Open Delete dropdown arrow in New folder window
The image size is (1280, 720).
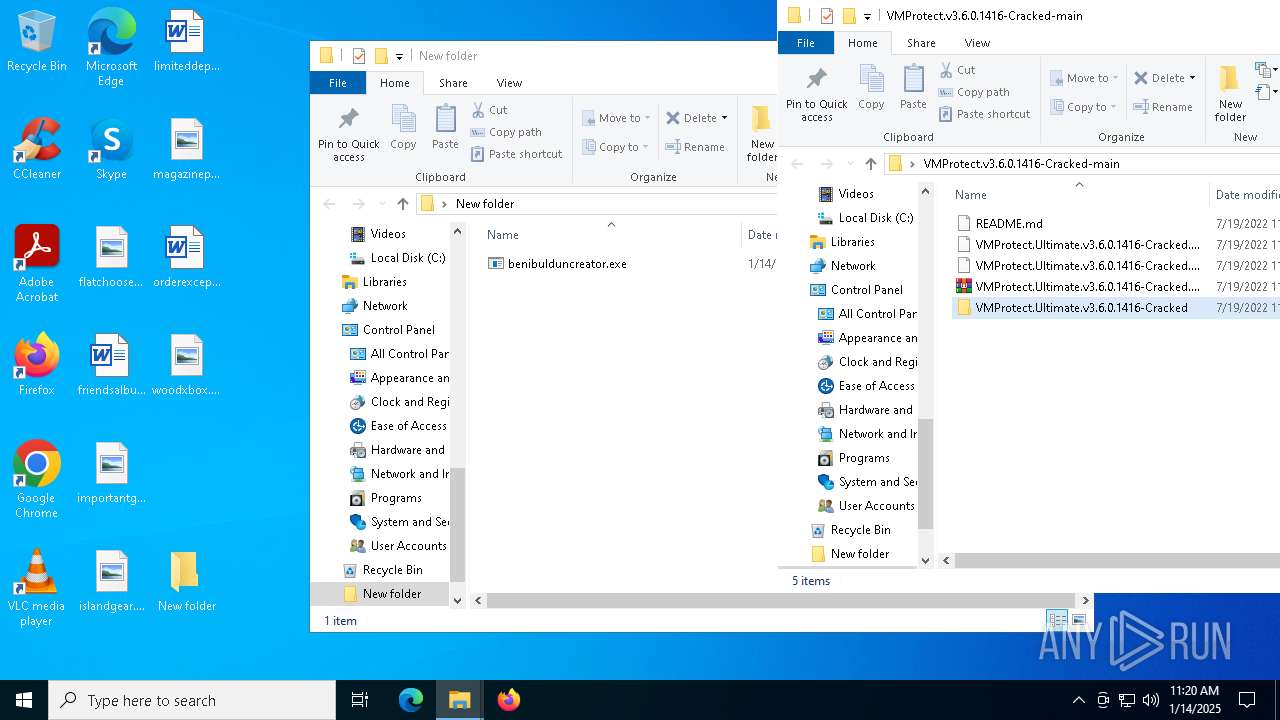pos(724,118)
